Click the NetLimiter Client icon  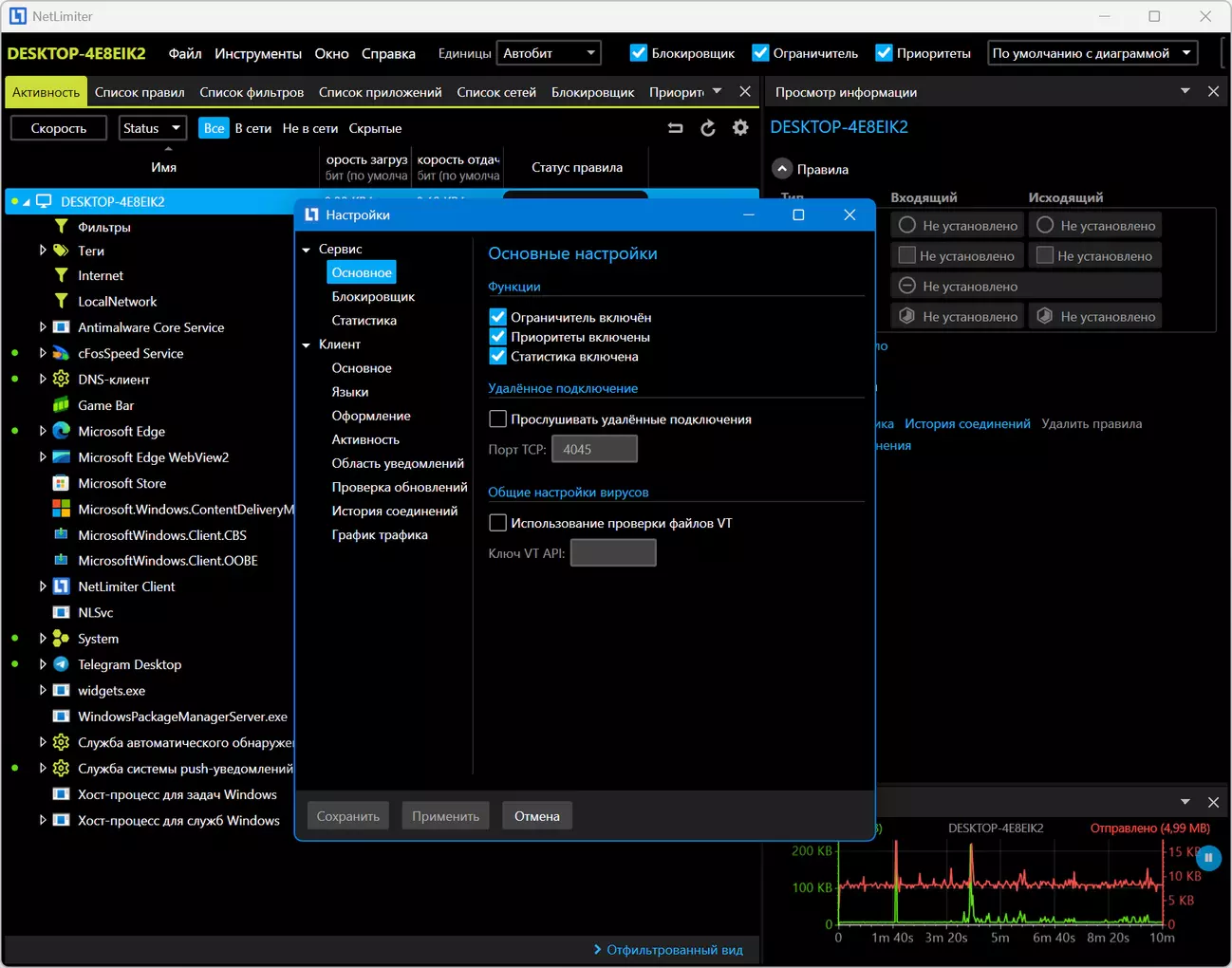click(x=62, y=586)
